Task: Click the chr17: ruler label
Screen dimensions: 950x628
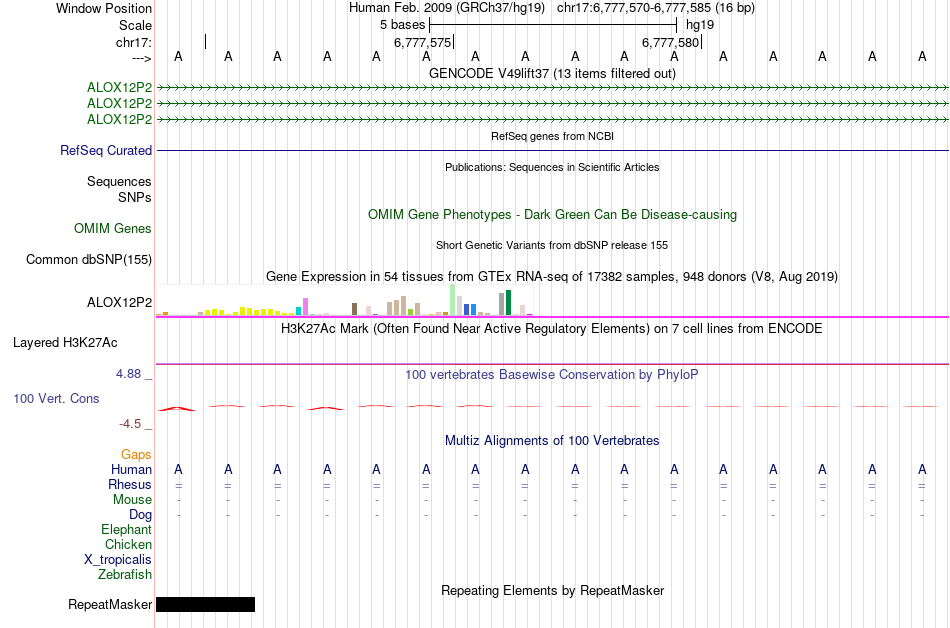Action: (133, 42)
